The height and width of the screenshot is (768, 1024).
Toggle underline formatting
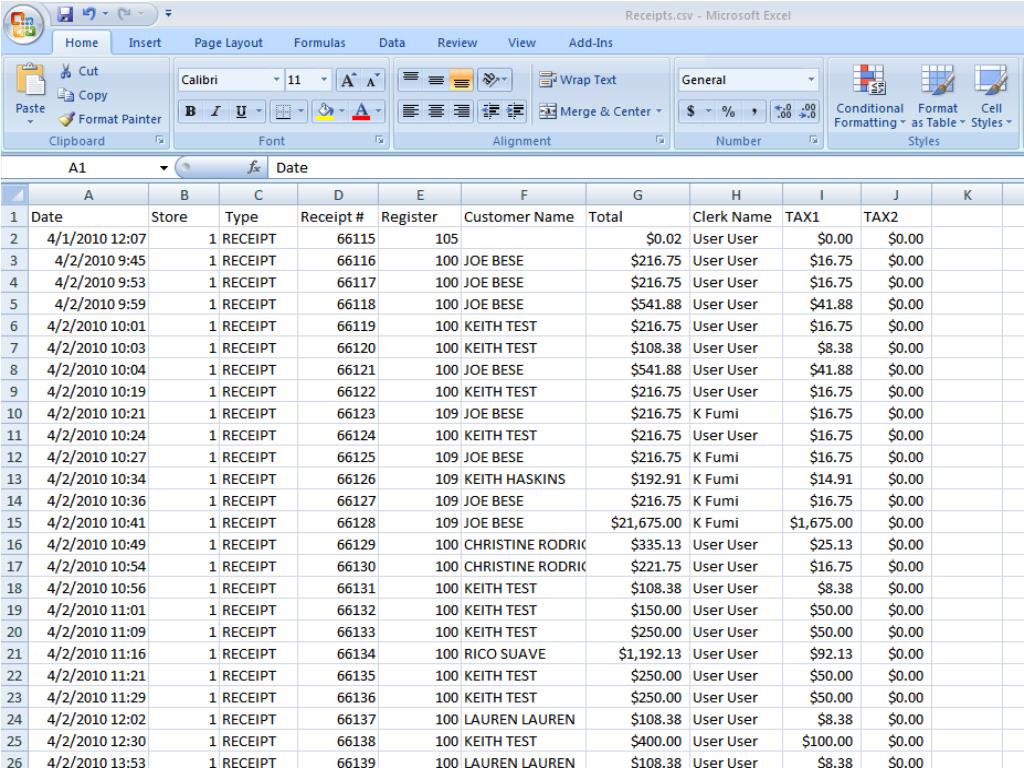(241, 112)
